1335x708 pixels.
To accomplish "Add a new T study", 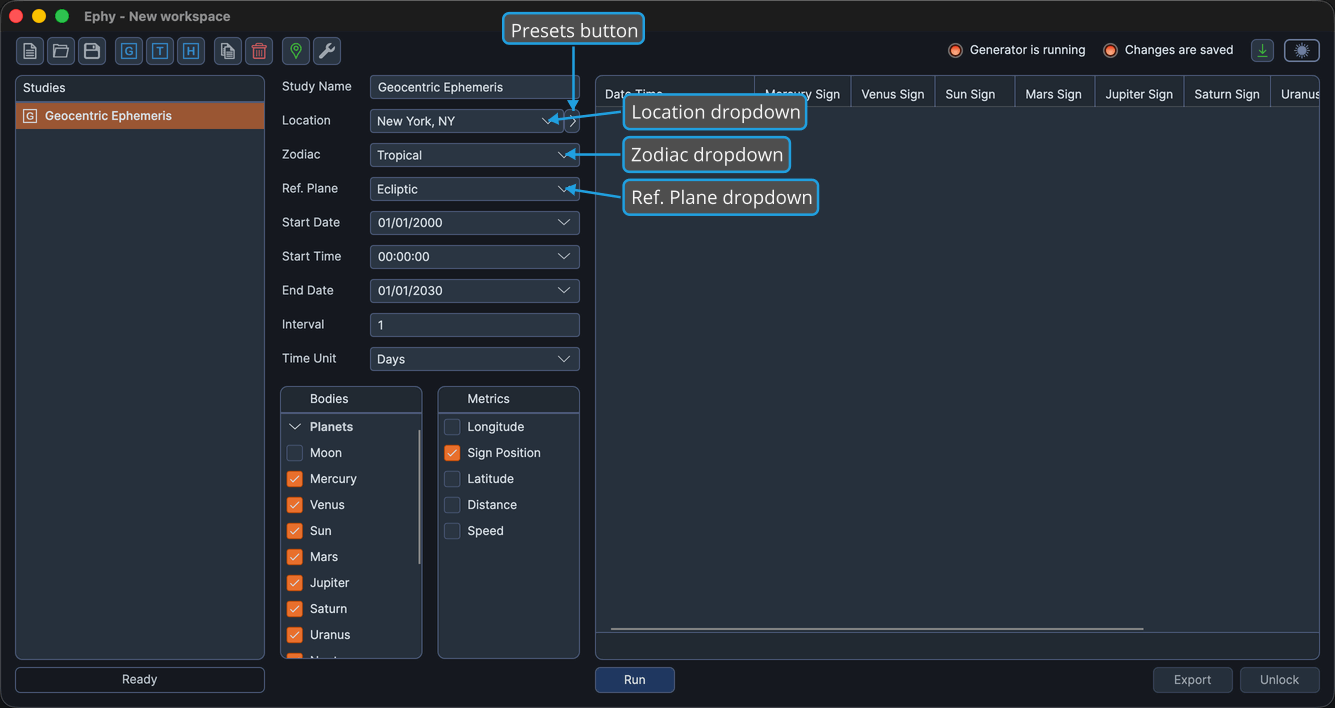I will (160, 51).
